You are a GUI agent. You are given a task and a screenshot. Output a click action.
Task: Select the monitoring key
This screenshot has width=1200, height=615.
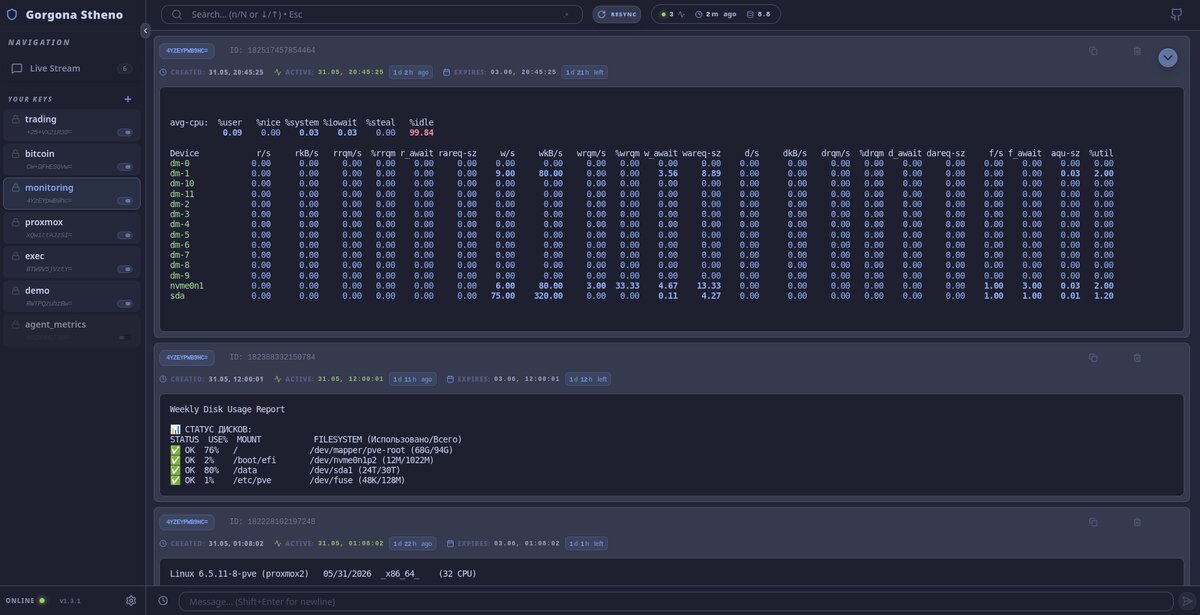pyautogui.click(x=72, y=194)
